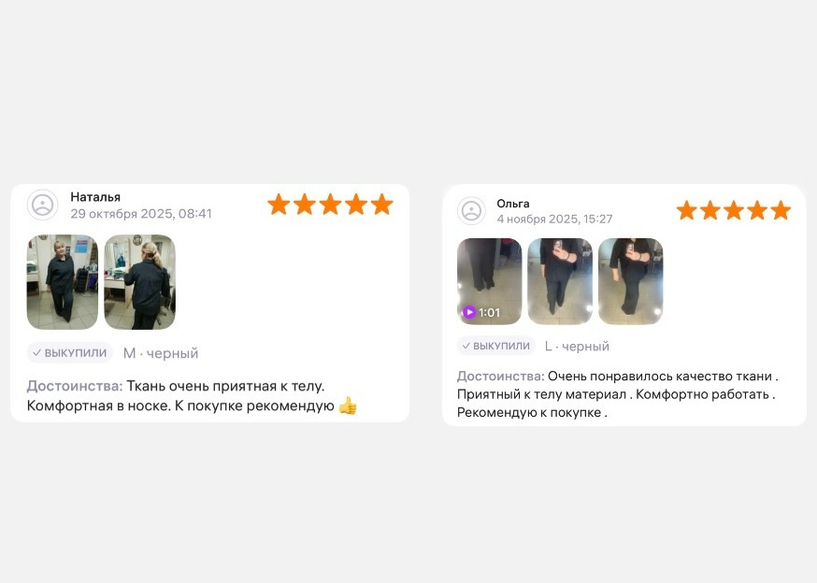817x583 pixels.
Task: Click the first star in Ольга's rating
Action: click(687, 210)
